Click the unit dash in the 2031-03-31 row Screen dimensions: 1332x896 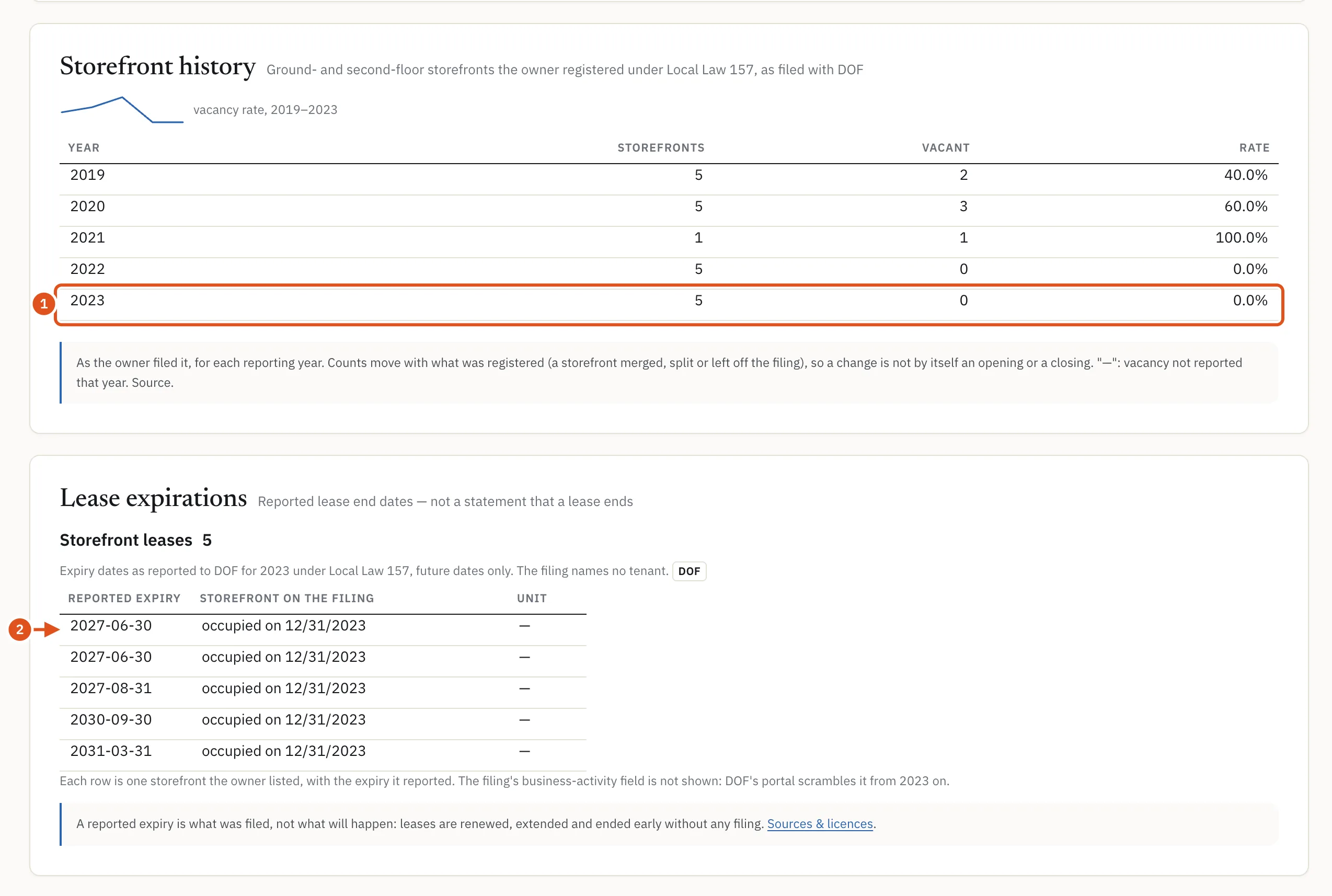pos(524,751)
